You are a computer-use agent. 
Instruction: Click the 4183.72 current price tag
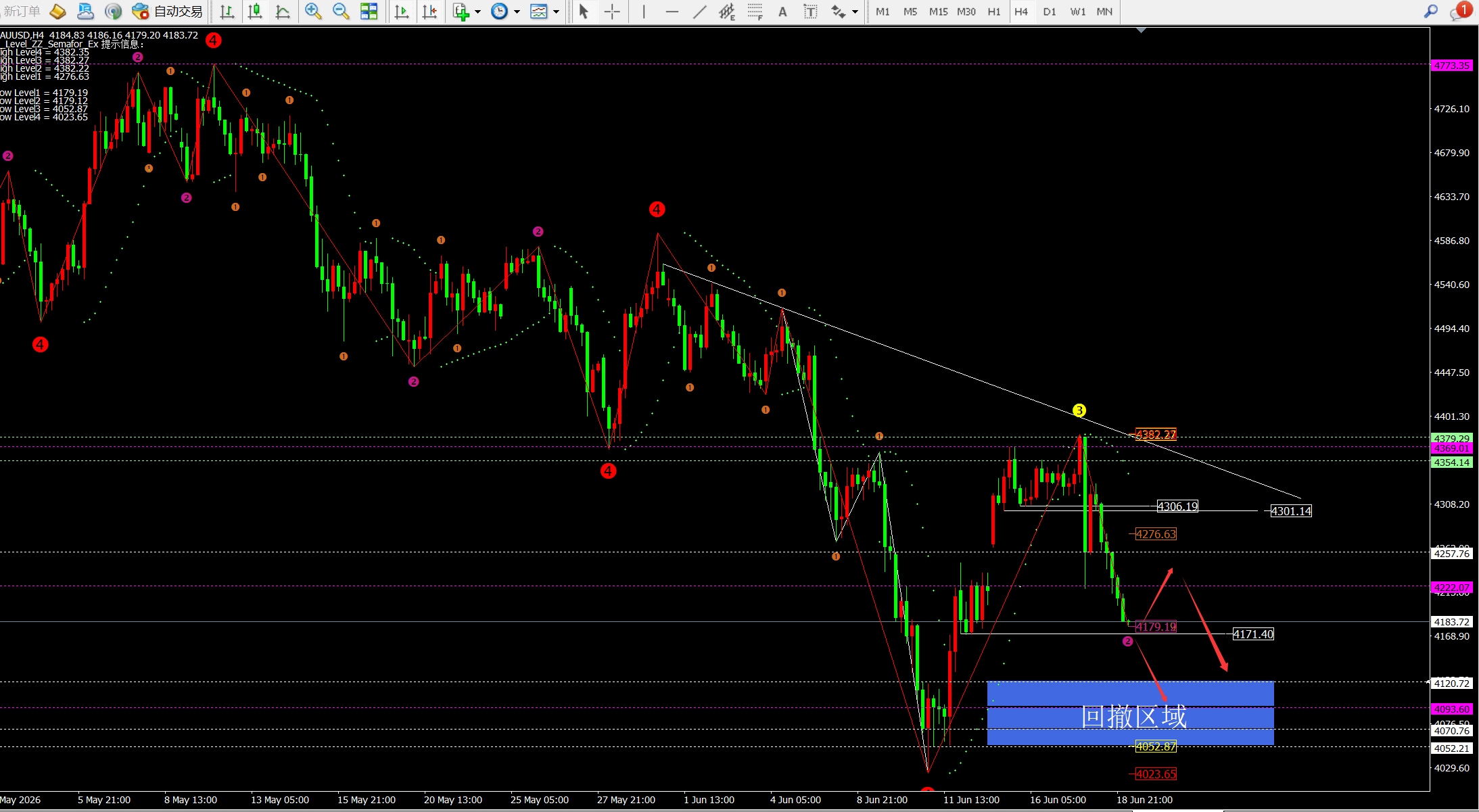pos(1452,622)
